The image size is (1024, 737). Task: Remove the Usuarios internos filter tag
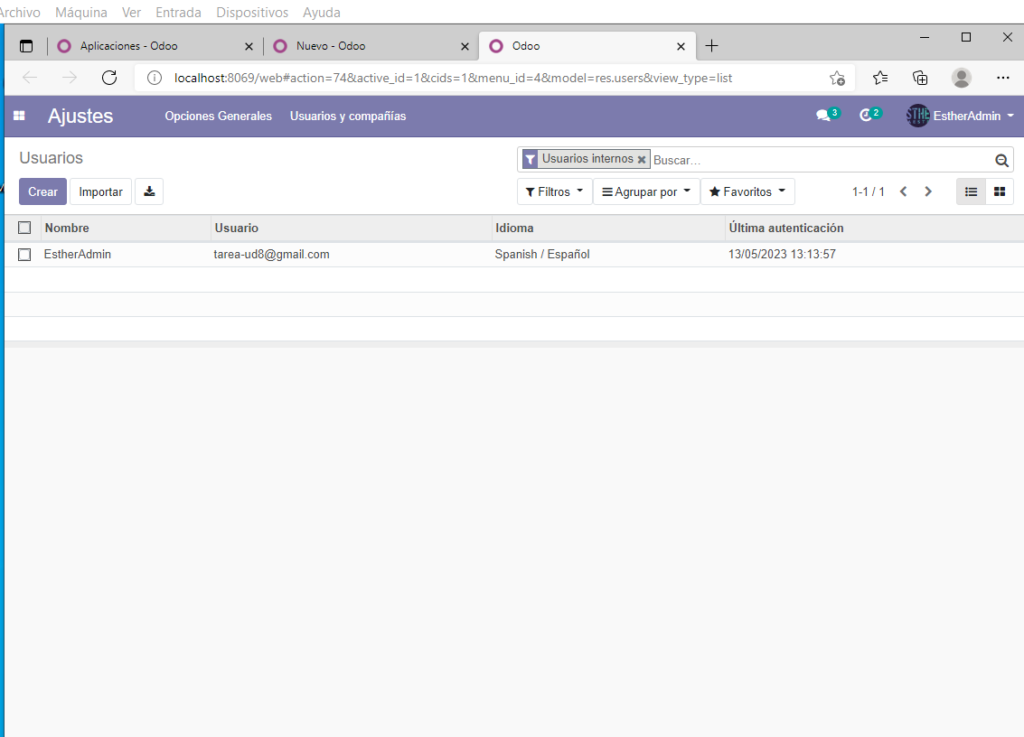[x=642, y=160]
